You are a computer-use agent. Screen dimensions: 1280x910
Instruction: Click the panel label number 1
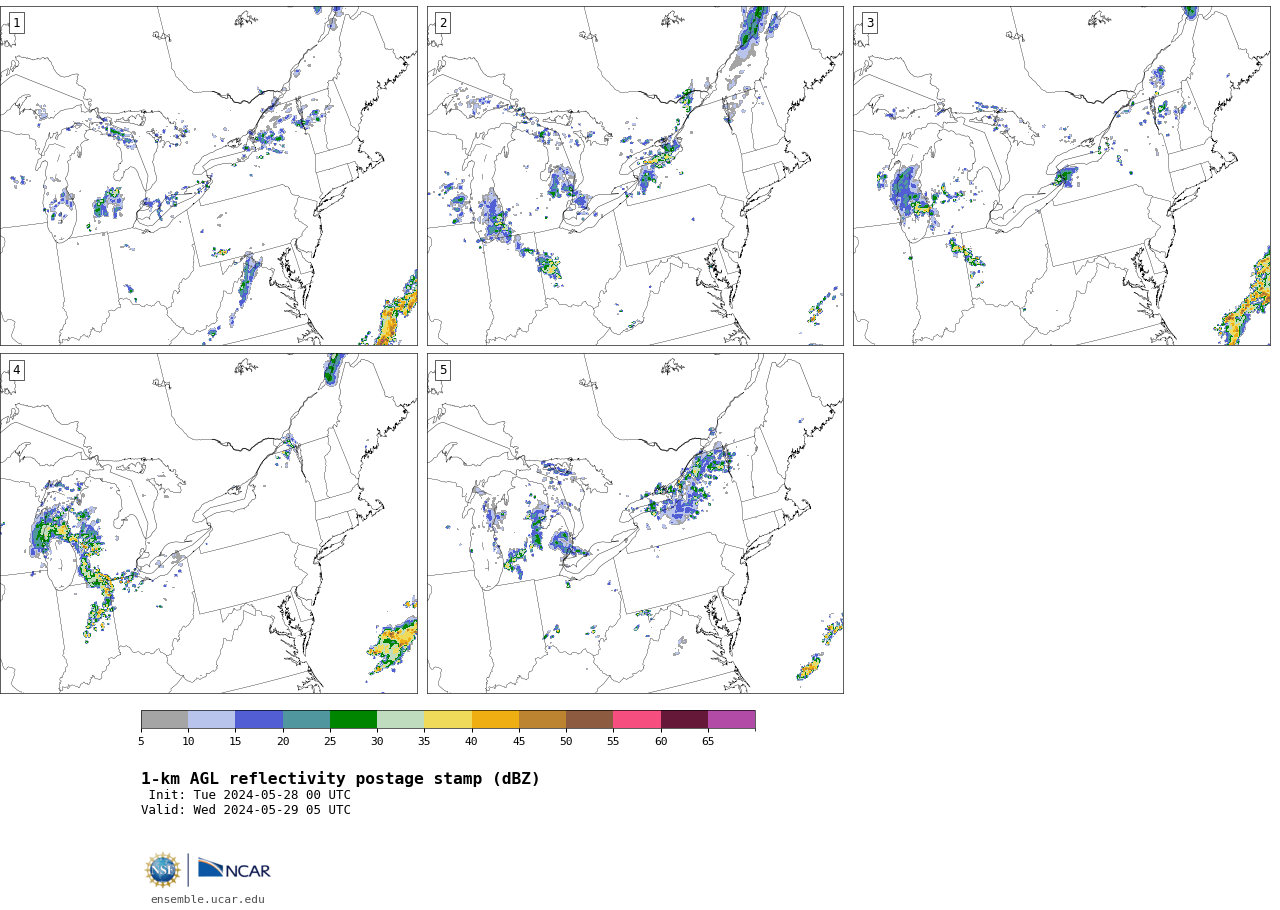(x=16, y=23)
